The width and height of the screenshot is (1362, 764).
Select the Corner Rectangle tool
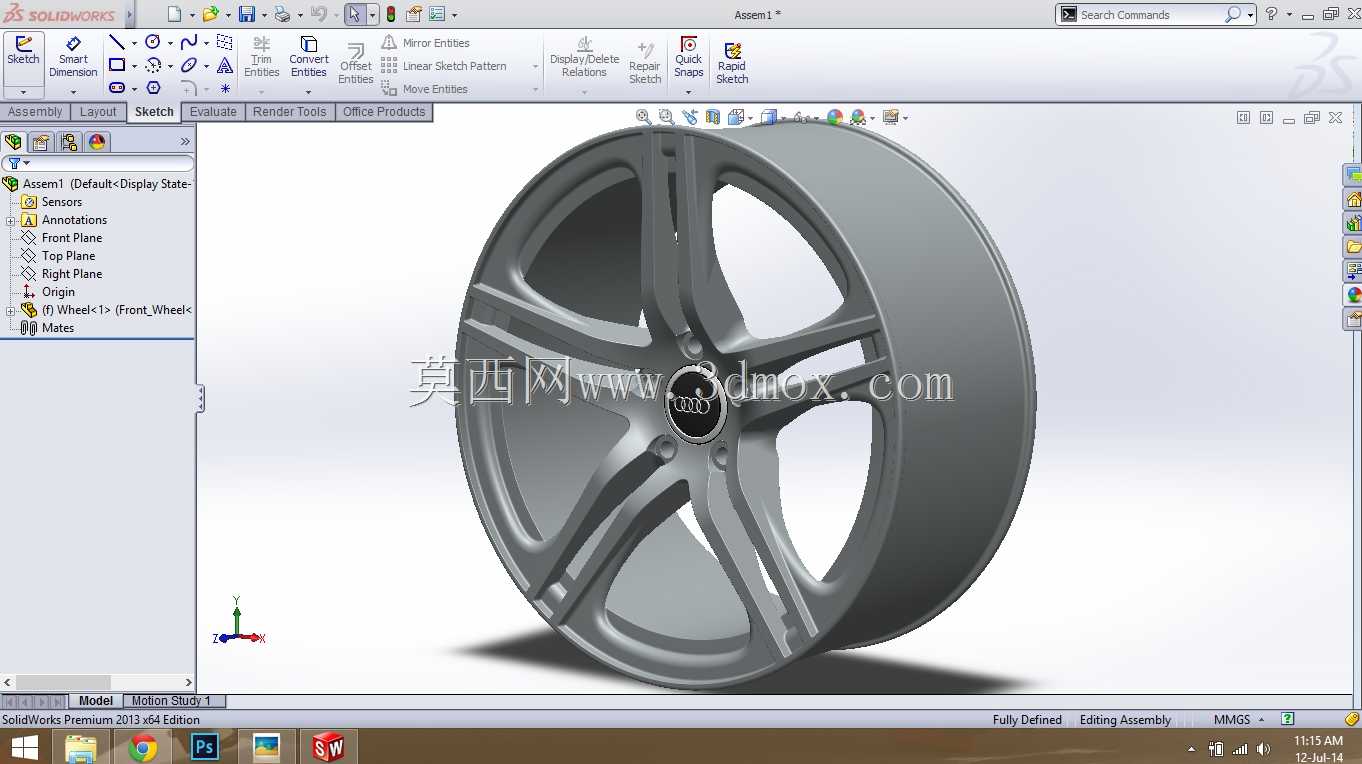tap(117, 65)
